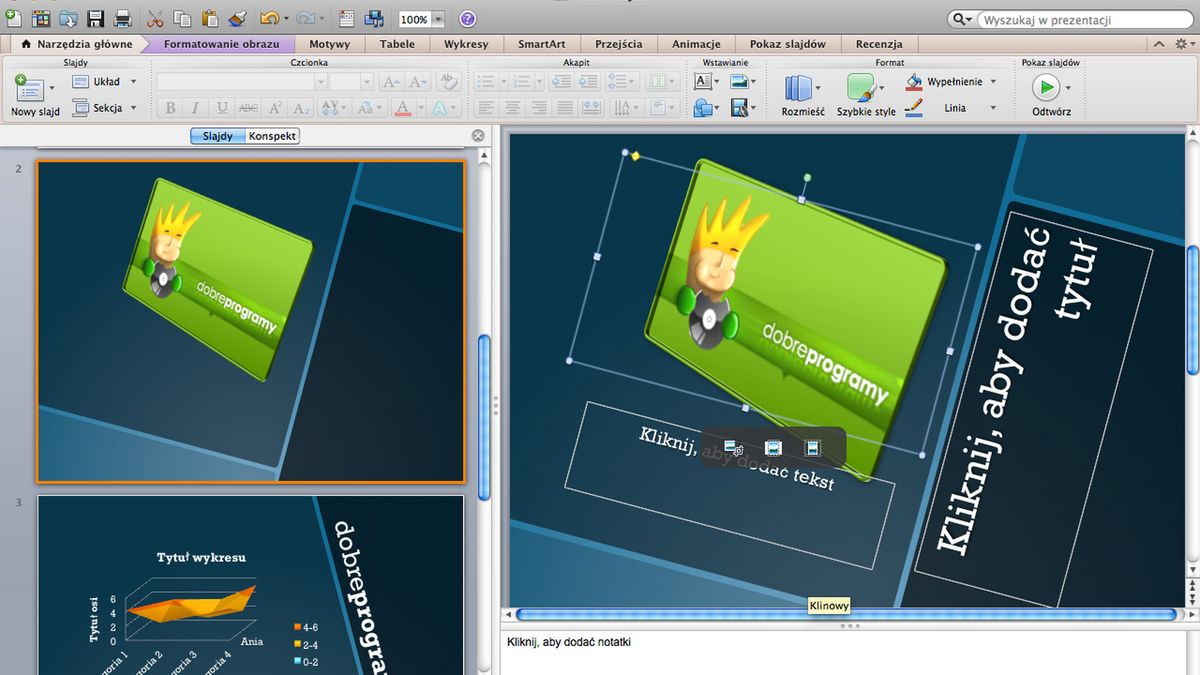Close the slides pane with X
Screen dimensions: 1200x675
(478, 136)
